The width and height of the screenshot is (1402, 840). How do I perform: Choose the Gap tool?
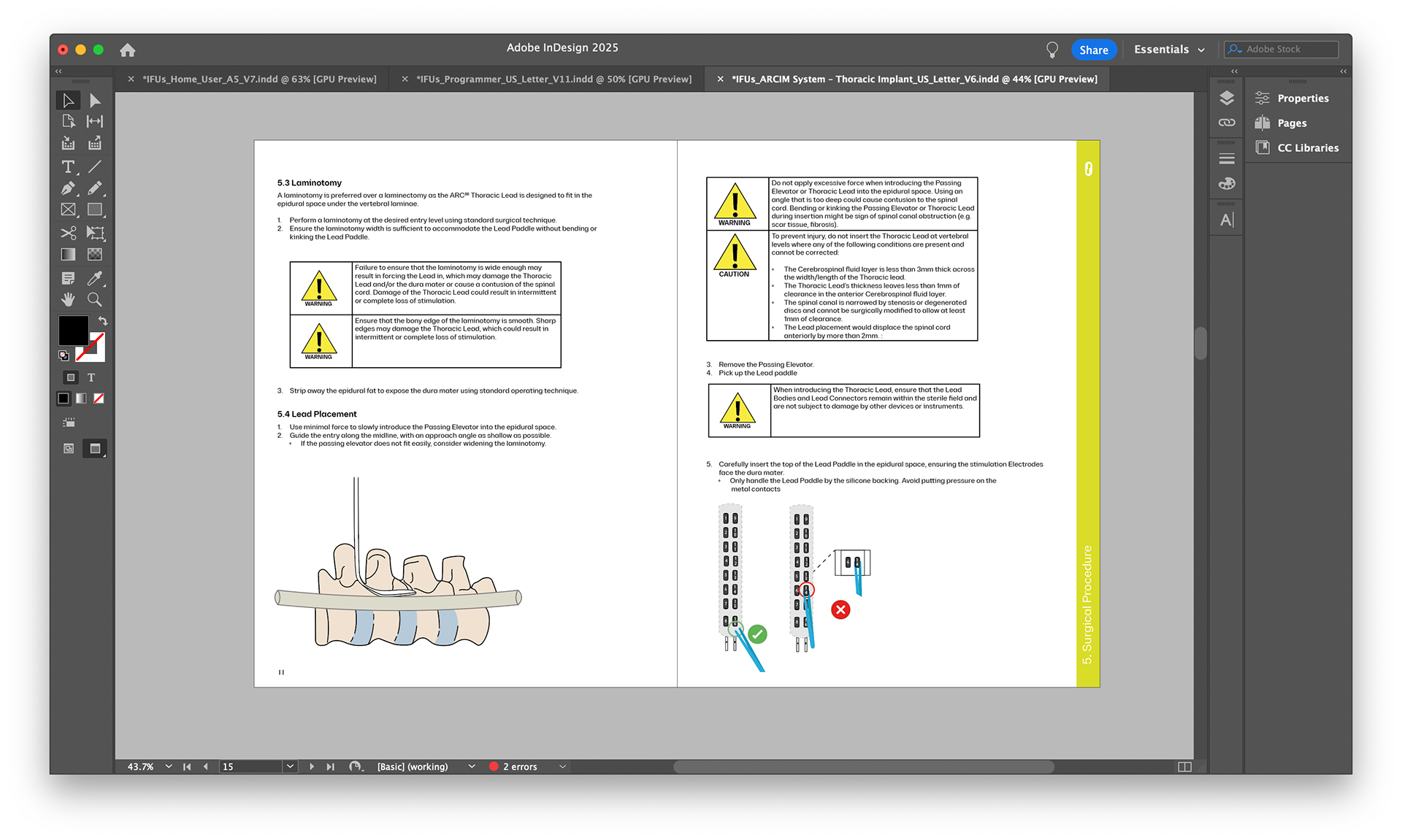95,121
